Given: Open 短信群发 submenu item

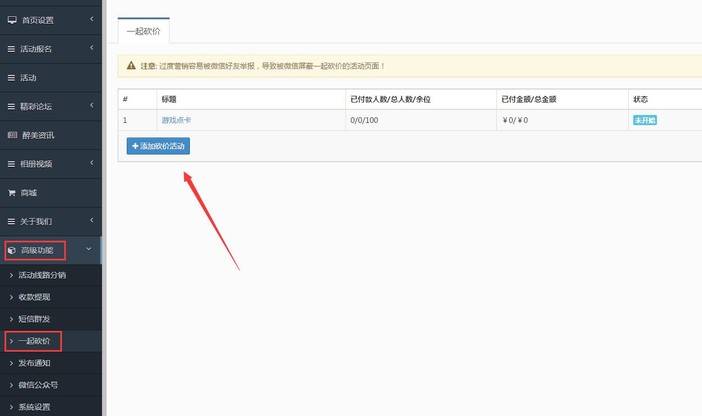Looking at the screenshot, I should tap(34, 319).
